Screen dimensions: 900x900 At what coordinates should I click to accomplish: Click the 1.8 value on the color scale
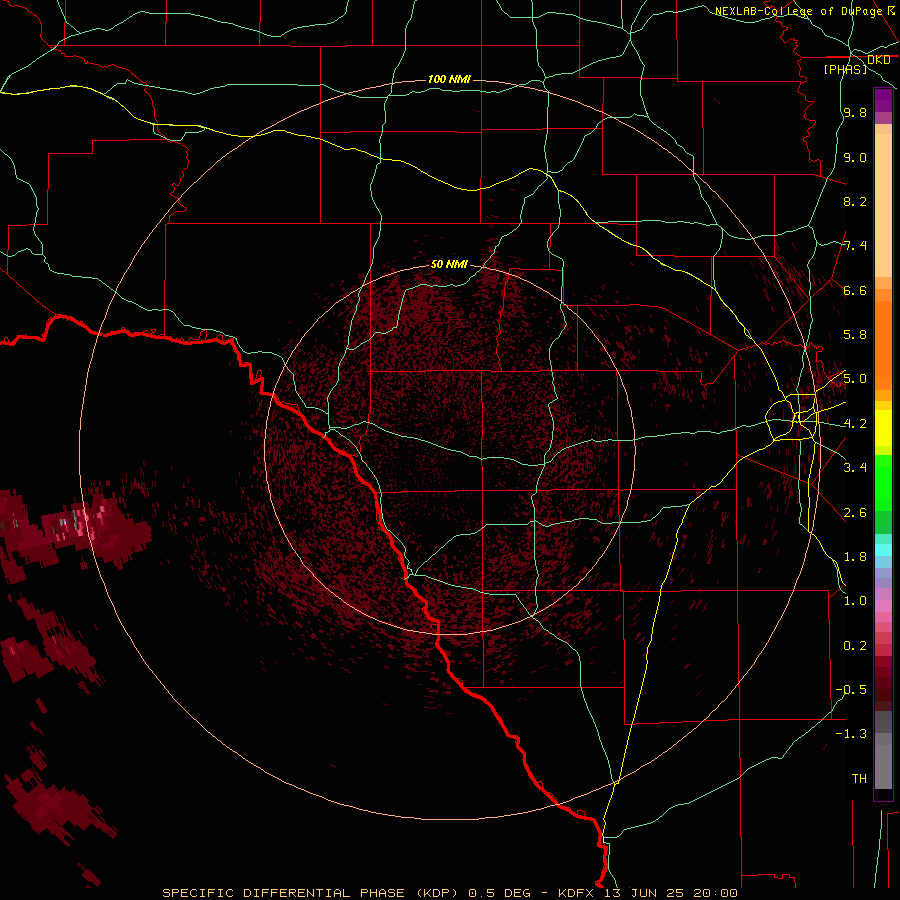855,557
